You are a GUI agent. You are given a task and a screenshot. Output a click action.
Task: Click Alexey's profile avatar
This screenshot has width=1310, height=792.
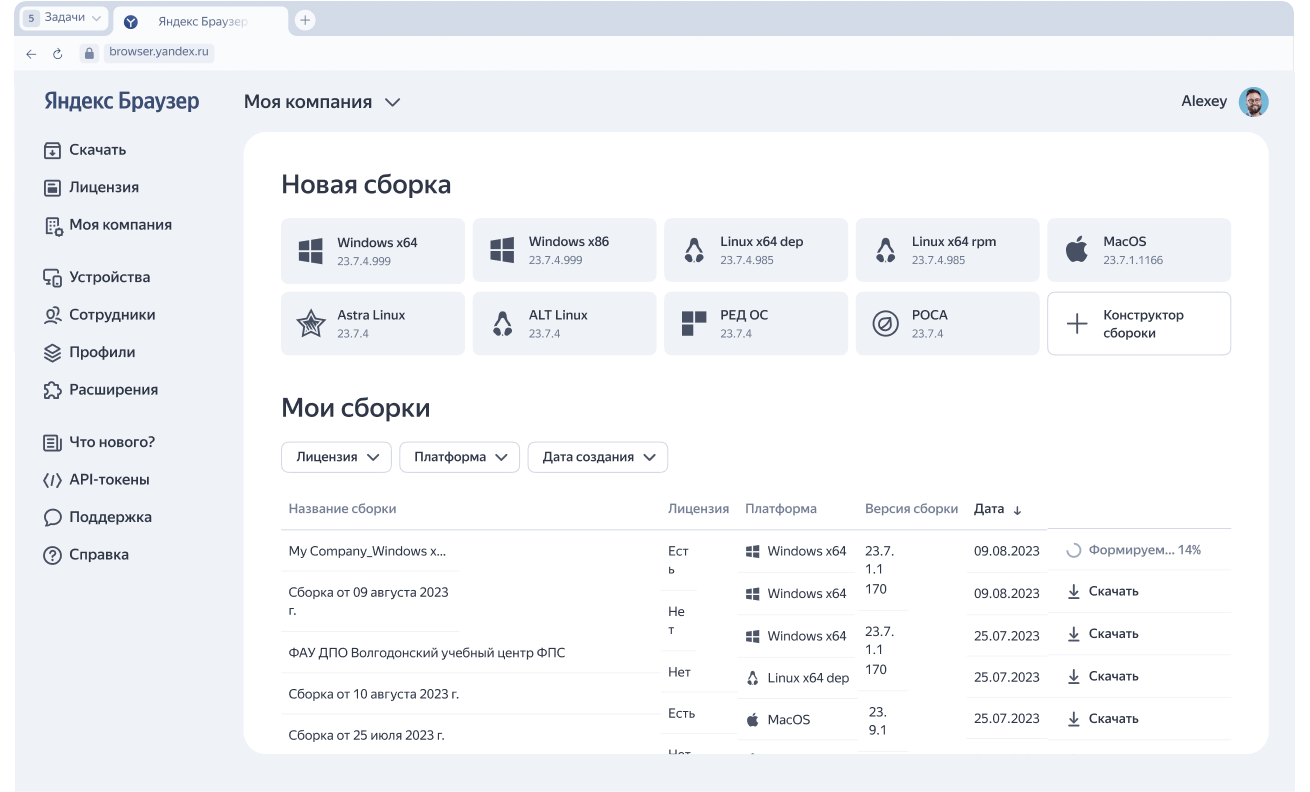pos(1254,102)
